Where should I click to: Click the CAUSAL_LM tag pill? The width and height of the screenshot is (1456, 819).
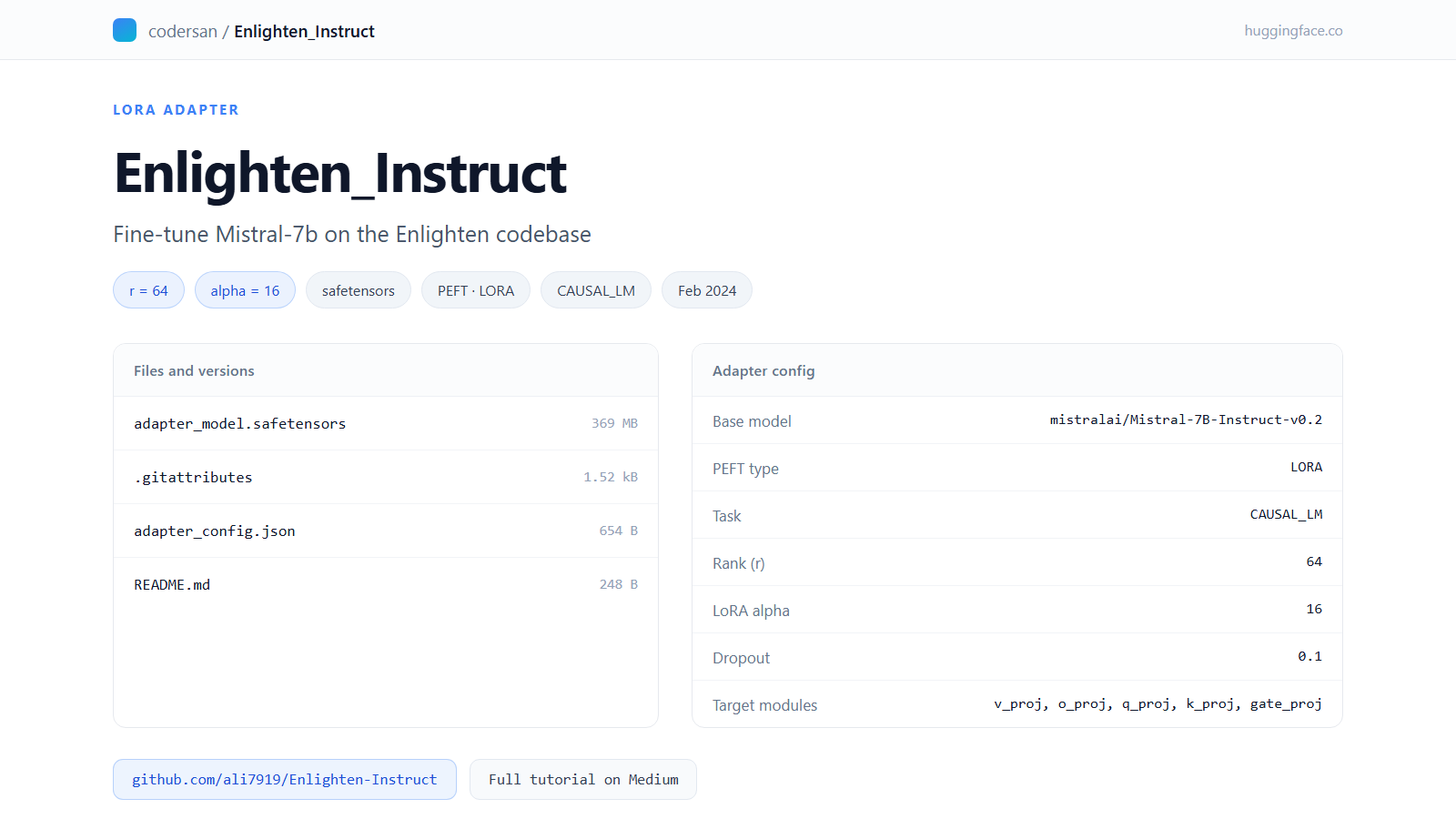[x=596, y=290]
